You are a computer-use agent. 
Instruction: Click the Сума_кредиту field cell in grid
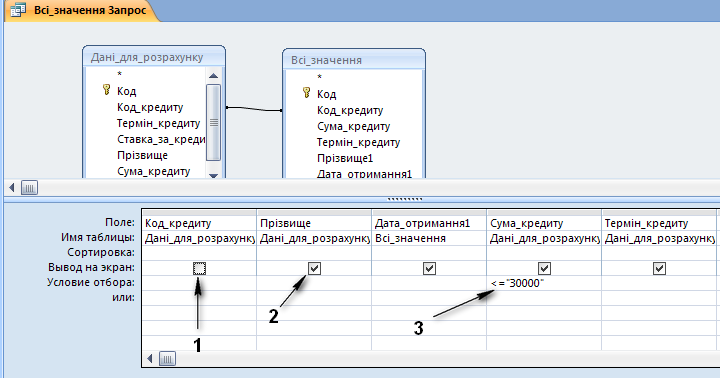pos(544,223)
